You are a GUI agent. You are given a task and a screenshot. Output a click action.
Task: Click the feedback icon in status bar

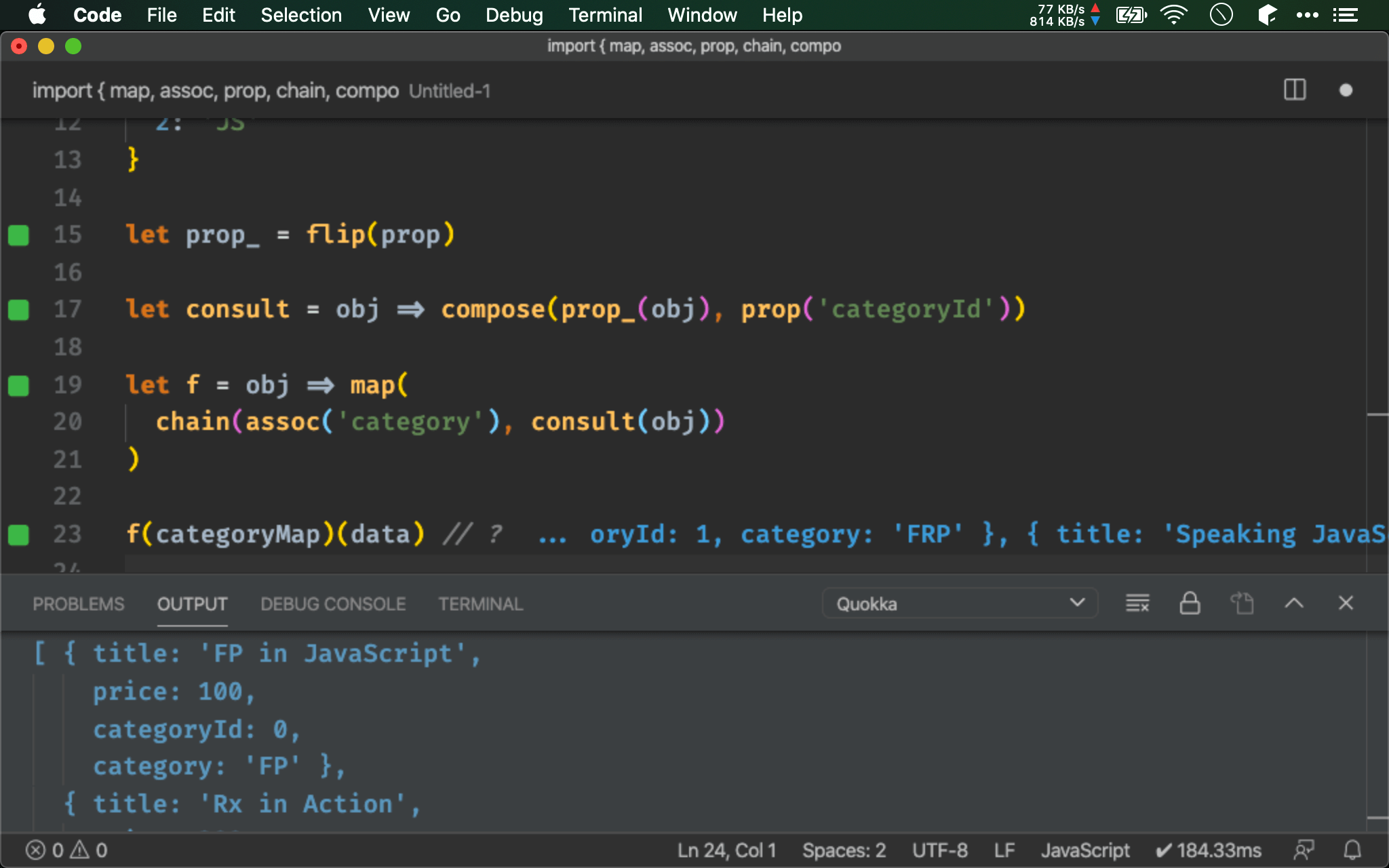1304,850
